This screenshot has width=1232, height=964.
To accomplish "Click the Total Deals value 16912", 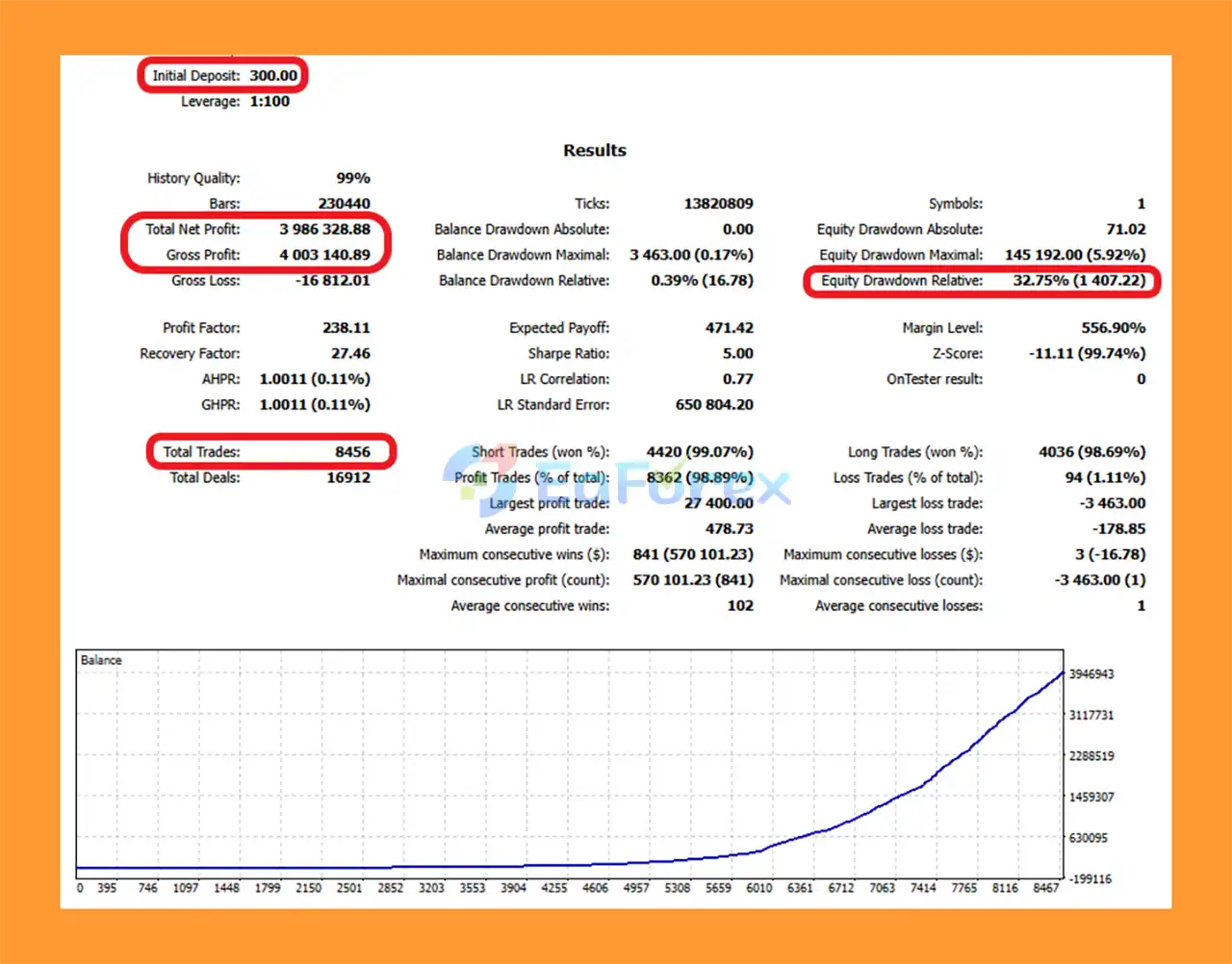I will tap(347, 477).
